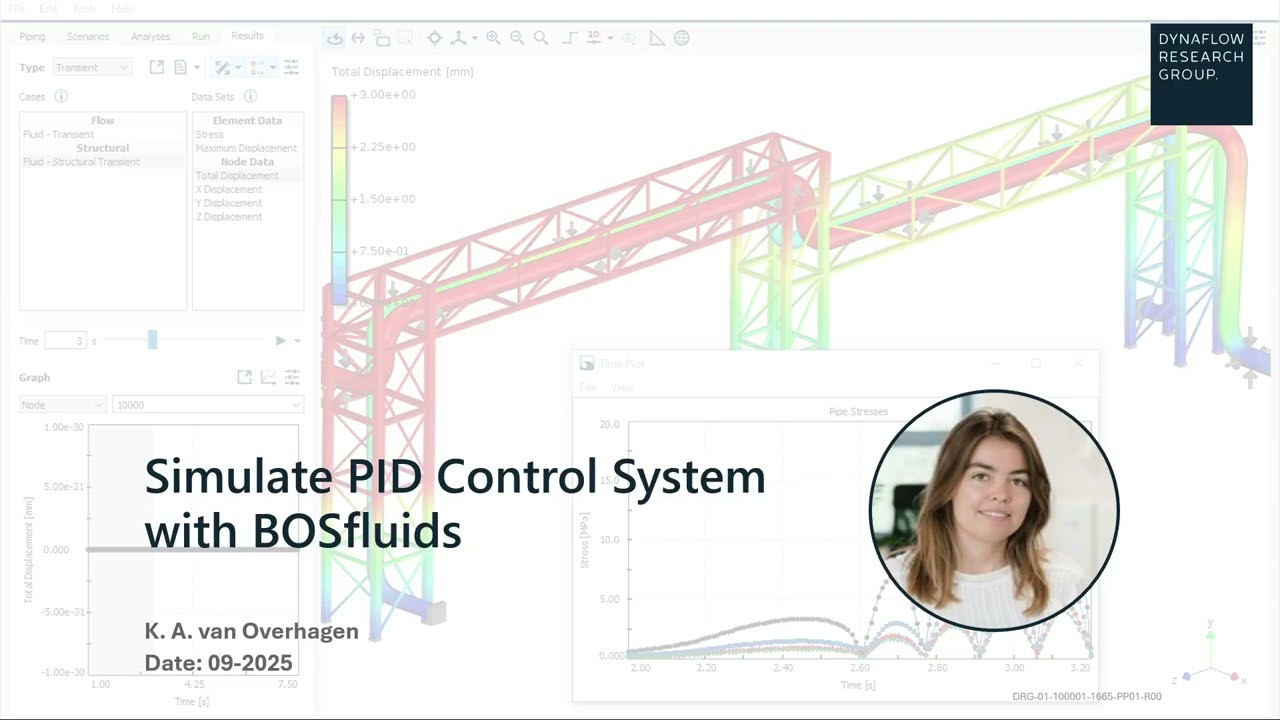Switch to the Results tab
This screenshot has width=1280, height=720.
[x=248, y=36]
